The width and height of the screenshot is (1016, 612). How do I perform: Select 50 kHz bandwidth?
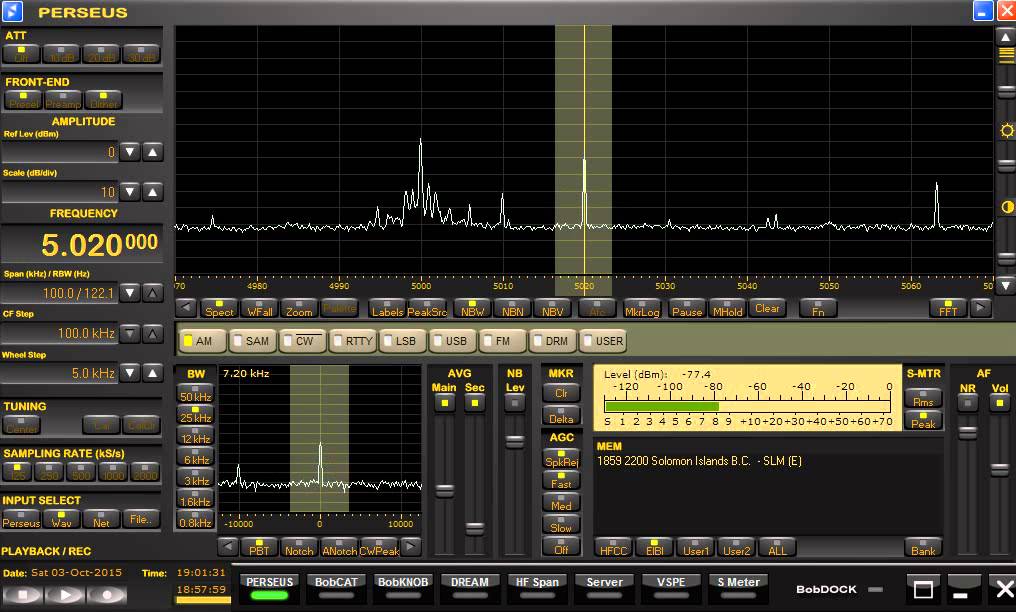tap(196, 393)
